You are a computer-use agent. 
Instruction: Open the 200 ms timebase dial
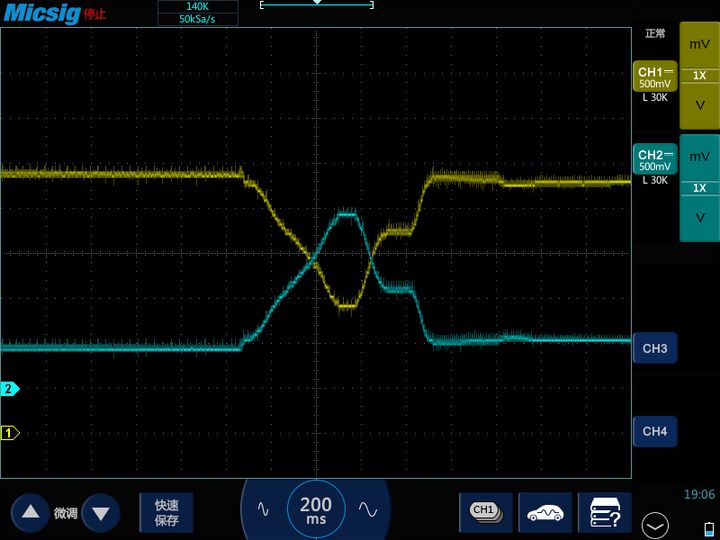316,510
